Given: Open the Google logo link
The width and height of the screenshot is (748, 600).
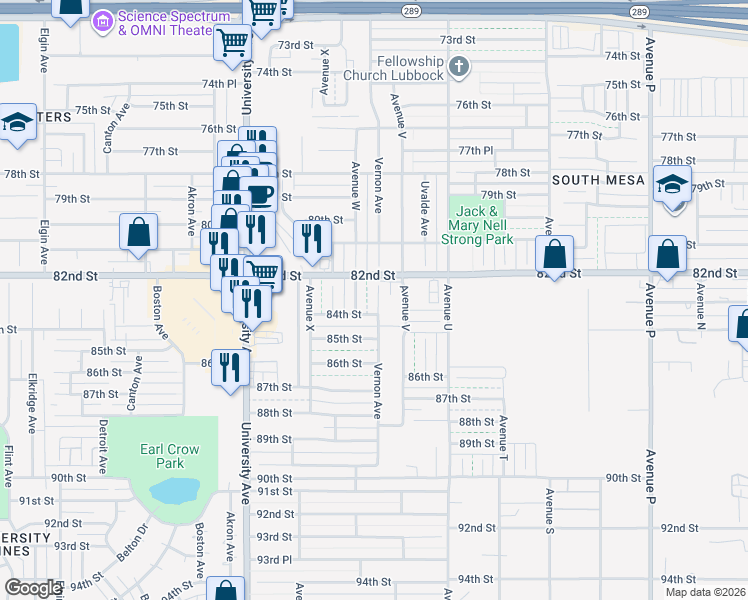Looking at the screenshot, I should [33, 589].
